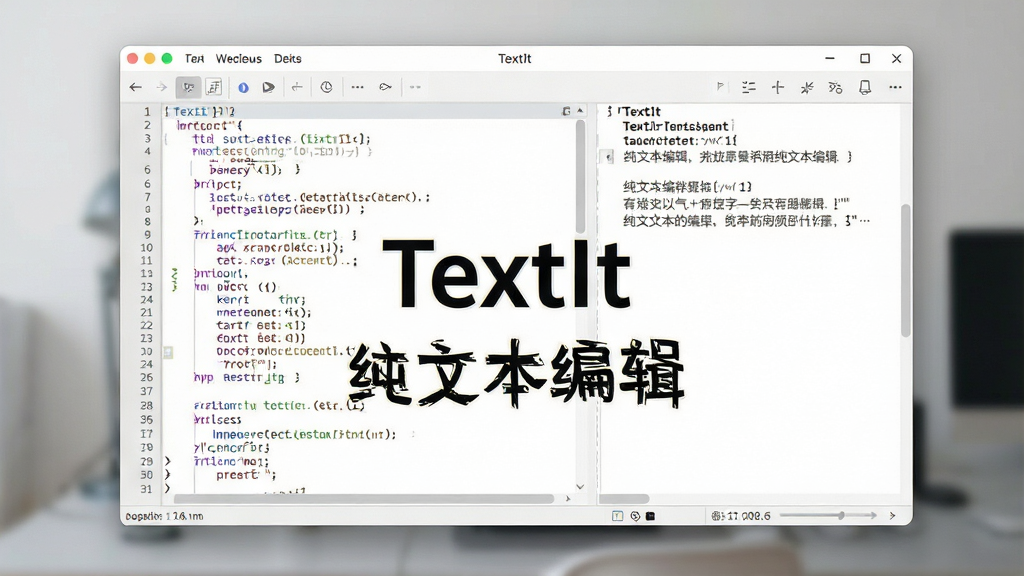Click the editor's vertical scrollbar down arrow
Screen dimensions: 1024x576
pyautogui.click(x=580, y=487)
